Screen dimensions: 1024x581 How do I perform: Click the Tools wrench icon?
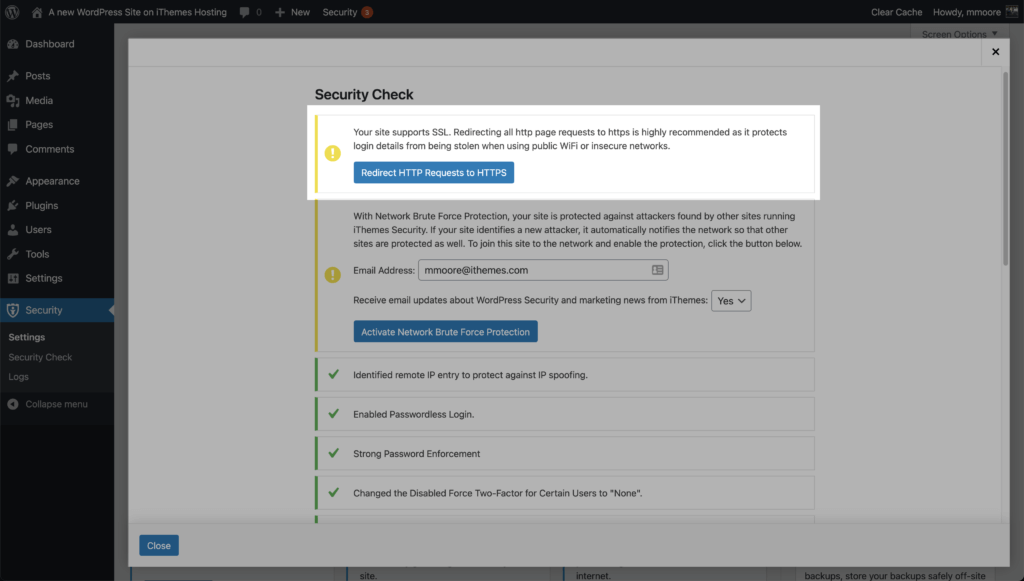pos(13,254)
